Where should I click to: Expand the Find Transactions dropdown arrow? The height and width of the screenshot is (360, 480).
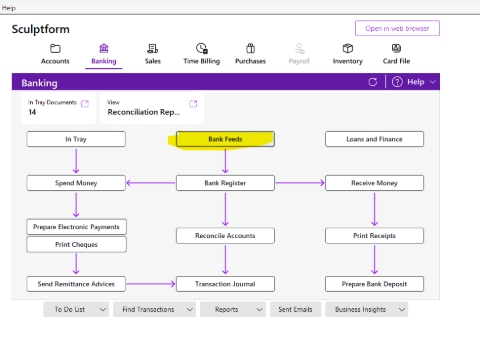click(x=190, y=310)
